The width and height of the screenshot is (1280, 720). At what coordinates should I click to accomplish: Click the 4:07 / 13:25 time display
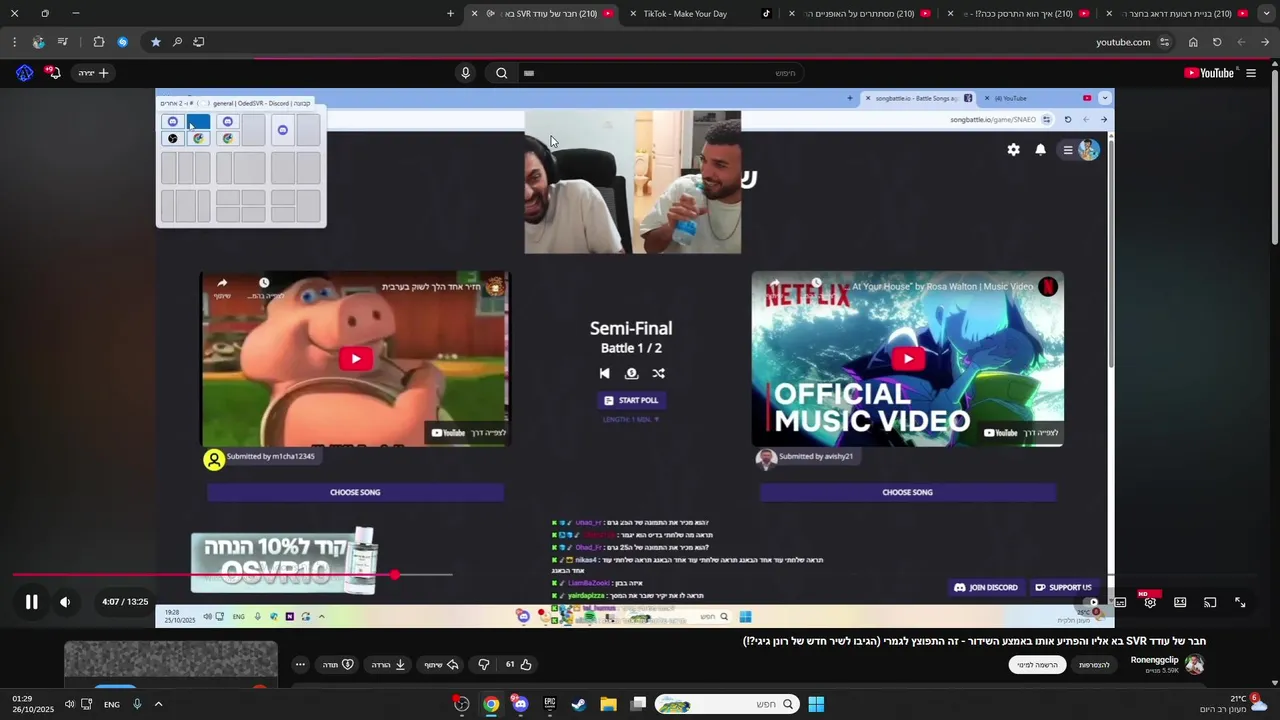click(x=125, y=602)
